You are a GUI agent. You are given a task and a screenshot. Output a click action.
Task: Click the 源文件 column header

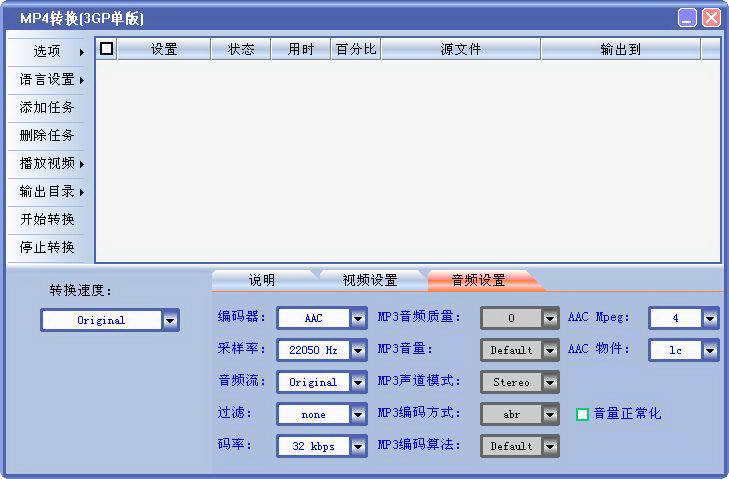click(x=461, y=49)
